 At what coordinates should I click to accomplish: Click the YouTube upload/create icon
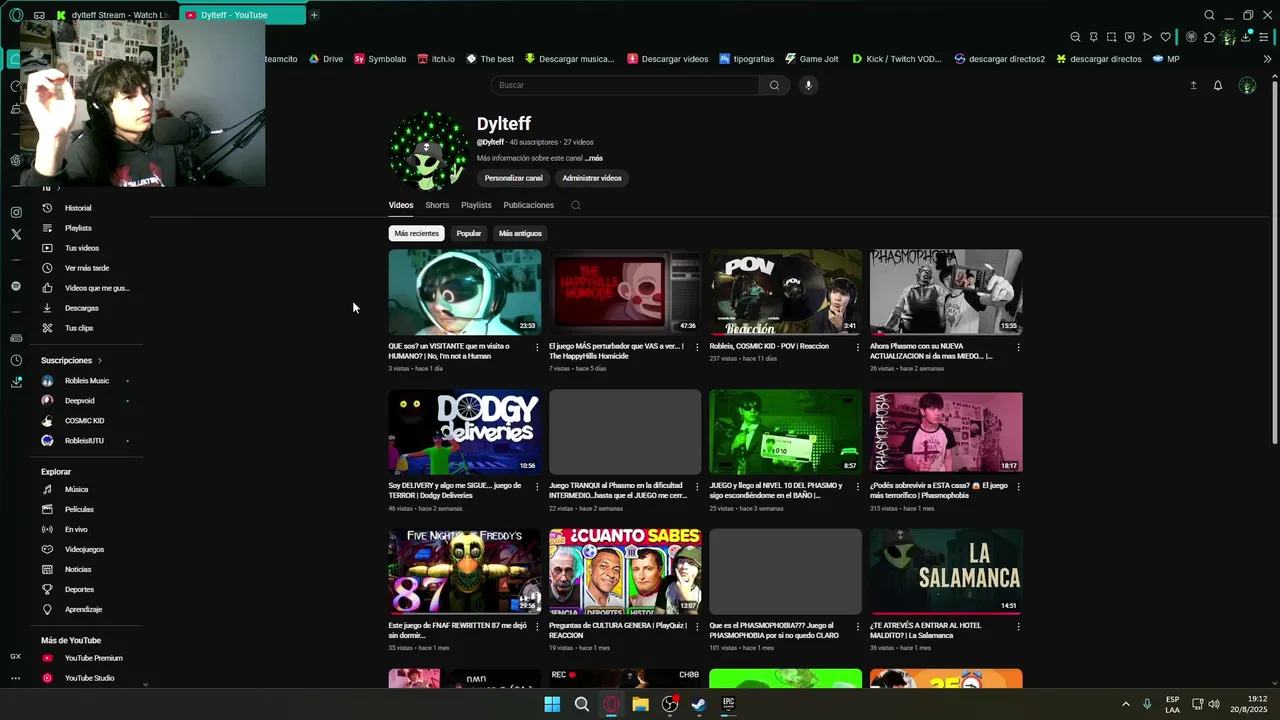[x=1193, y=85]
